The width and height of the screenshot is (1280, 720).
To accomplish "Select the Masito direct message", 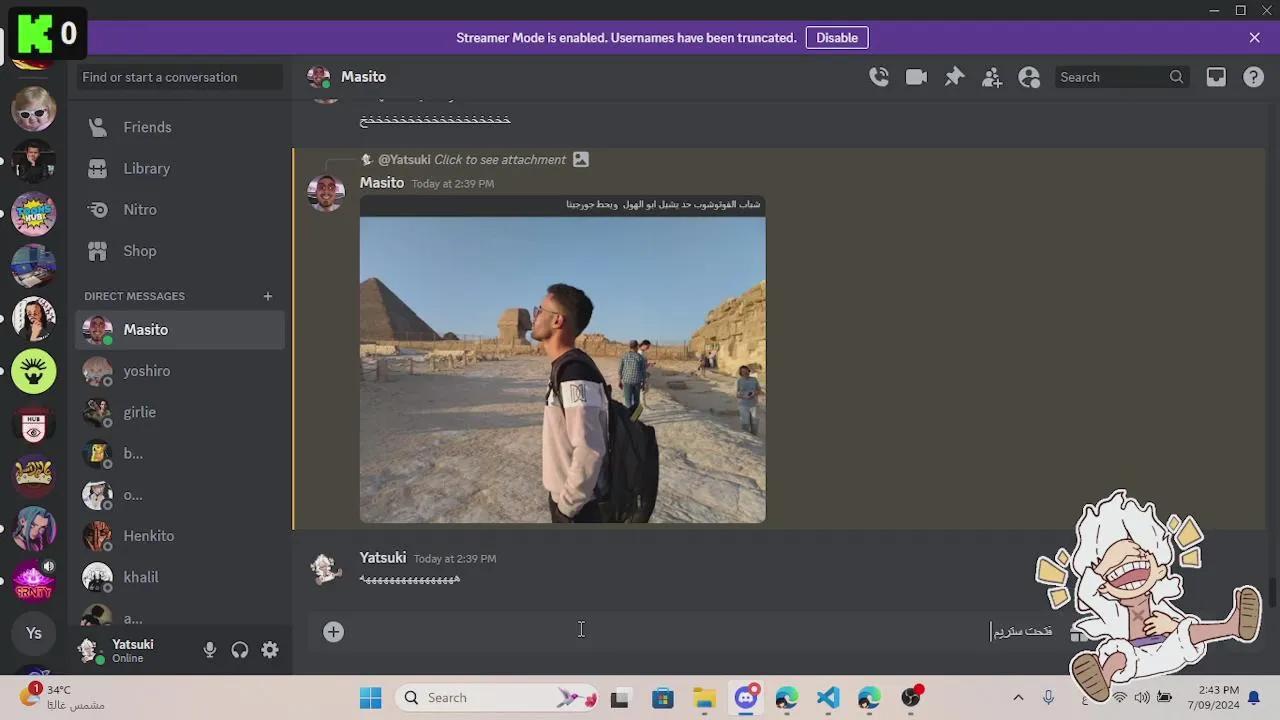I will pos(180,330).
